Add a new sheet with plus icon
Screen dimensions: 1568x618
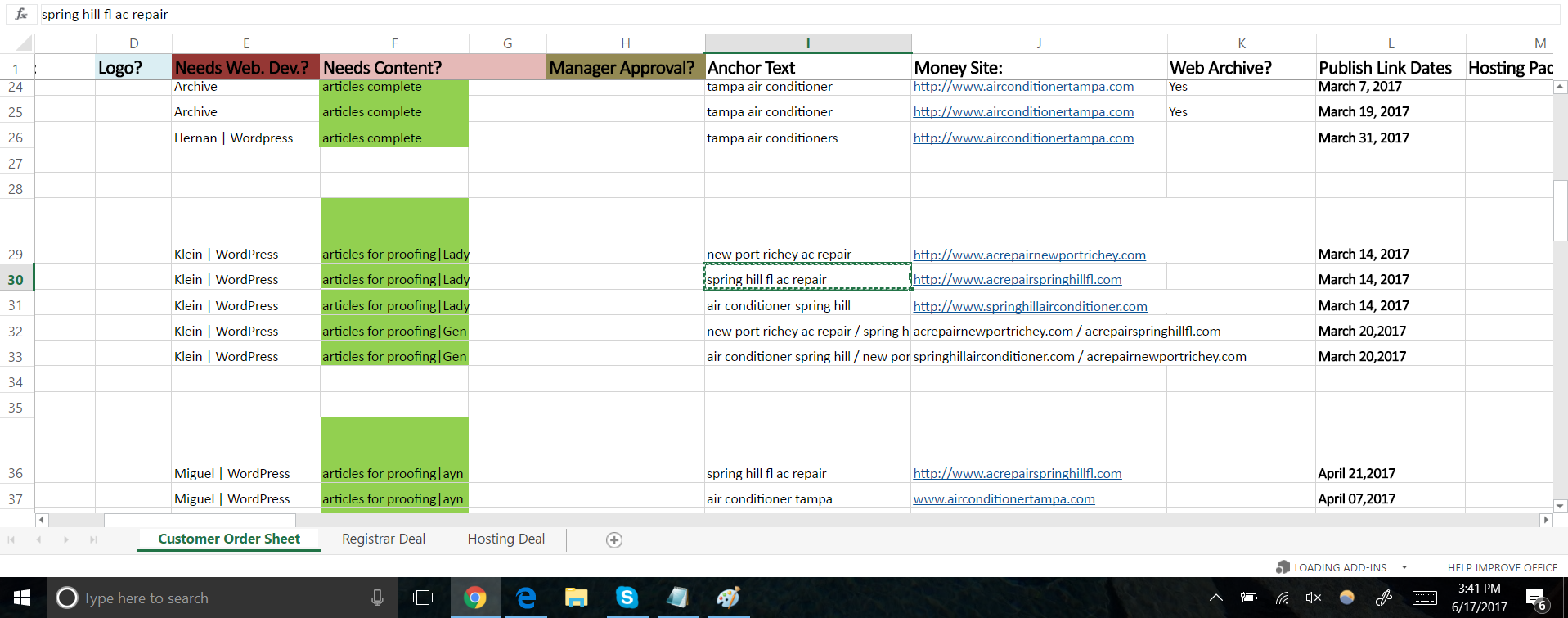[x=614, y=539]
